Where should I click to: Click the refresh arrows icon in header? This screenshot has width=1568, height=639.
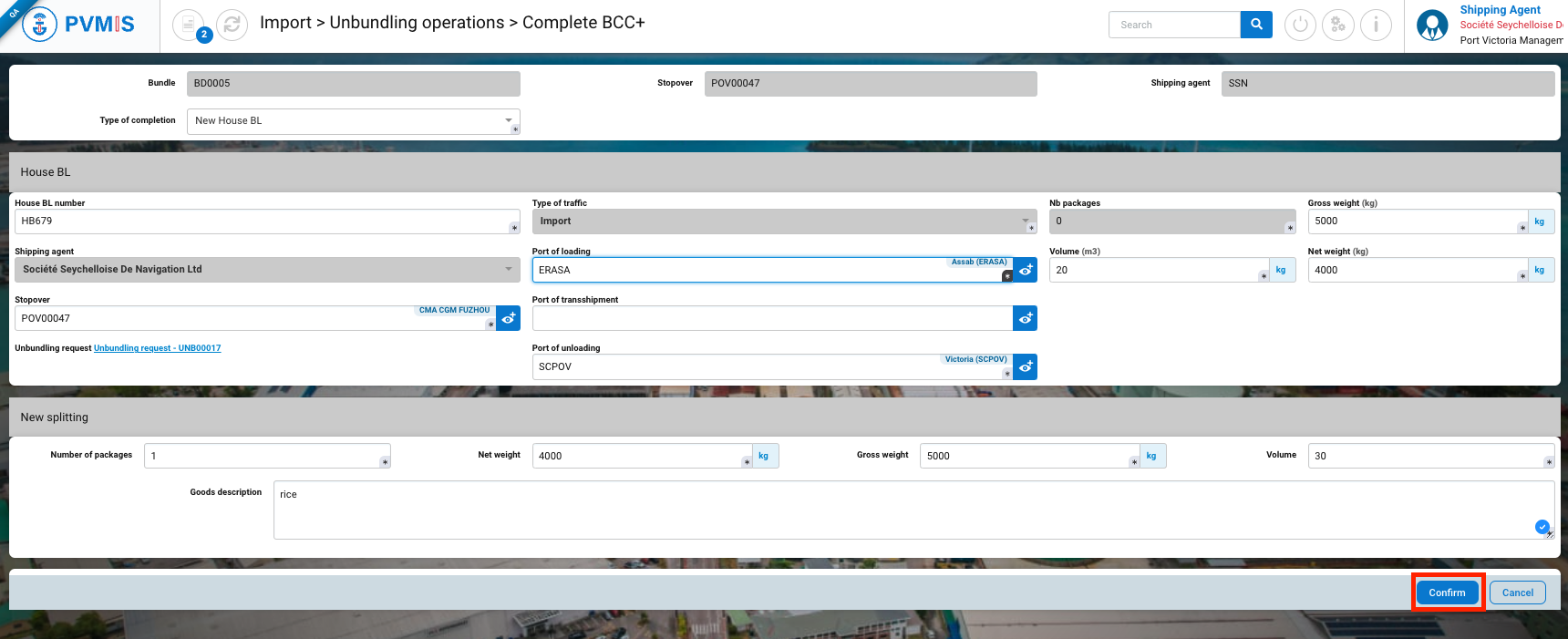tap(232, 25)
